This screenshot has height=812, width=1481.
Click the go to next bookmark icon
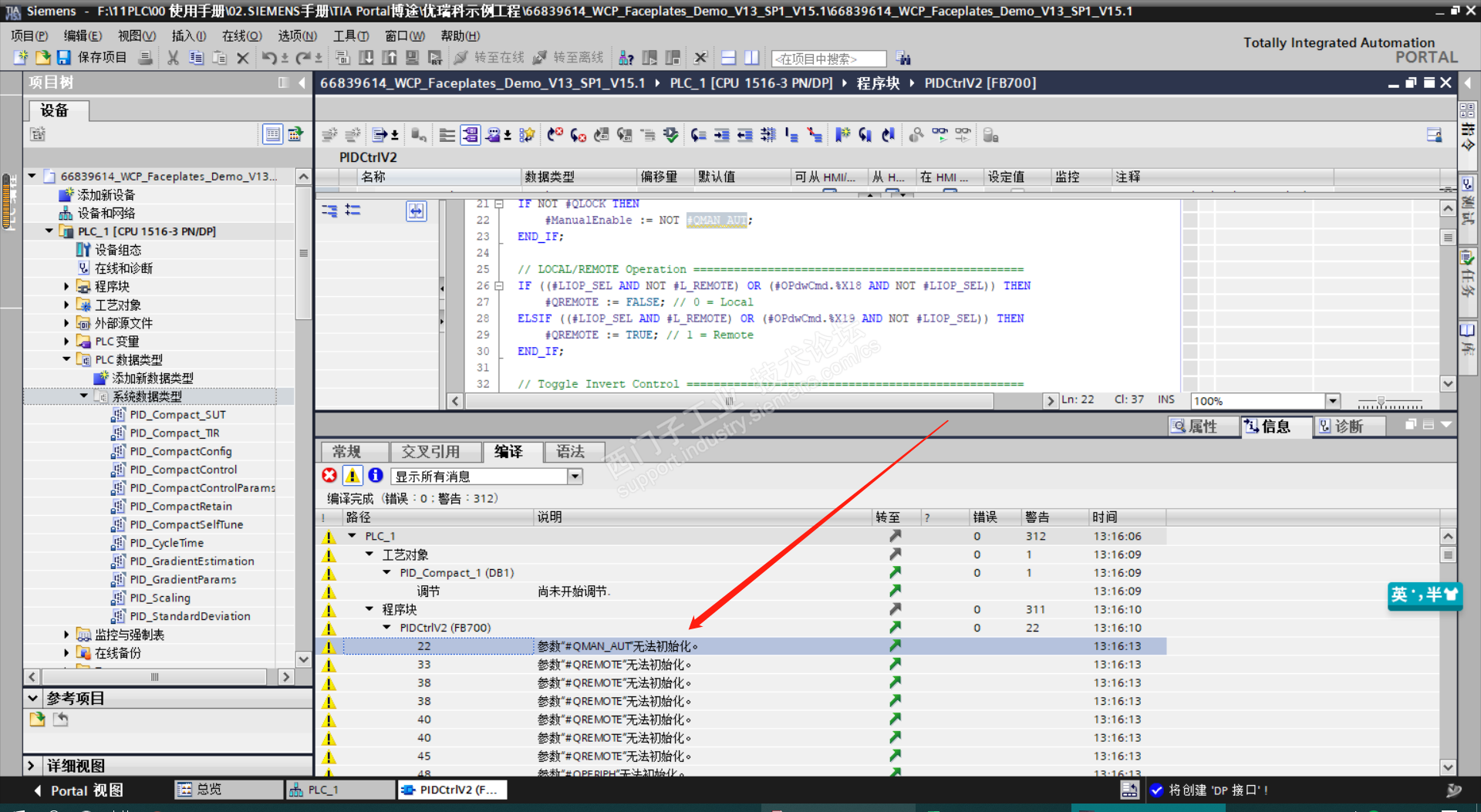pos(865,135)
